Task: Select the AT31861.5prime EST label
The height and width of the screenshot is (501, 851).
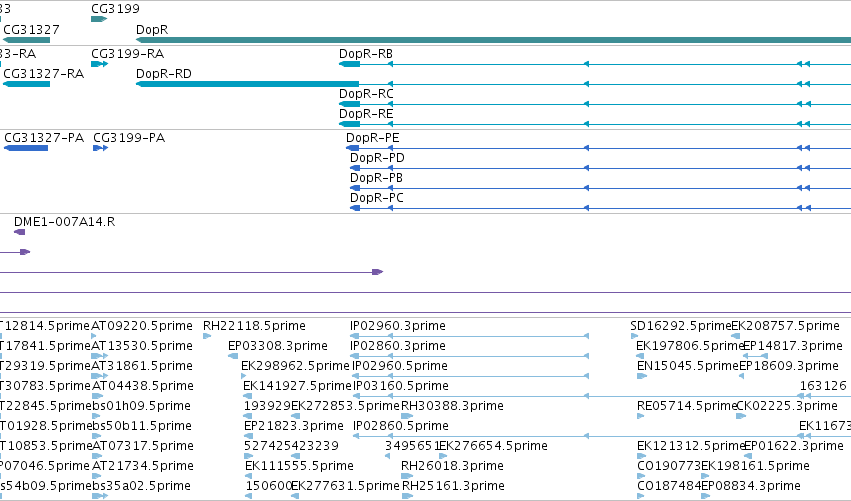Action: pos(142,366)
